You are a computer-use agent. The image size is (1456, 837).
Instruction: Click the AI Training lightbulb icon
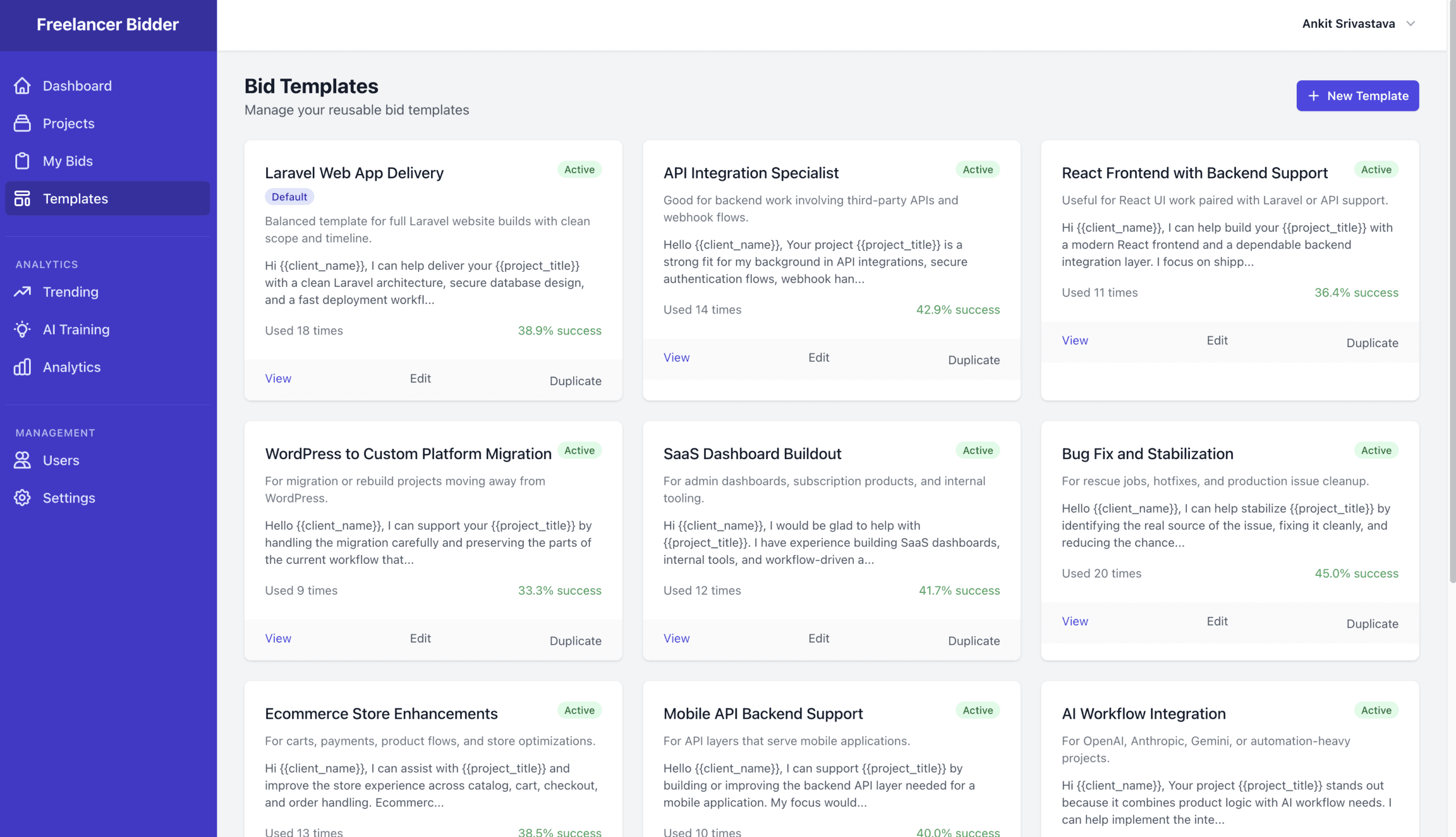click(x=22, y=329)
